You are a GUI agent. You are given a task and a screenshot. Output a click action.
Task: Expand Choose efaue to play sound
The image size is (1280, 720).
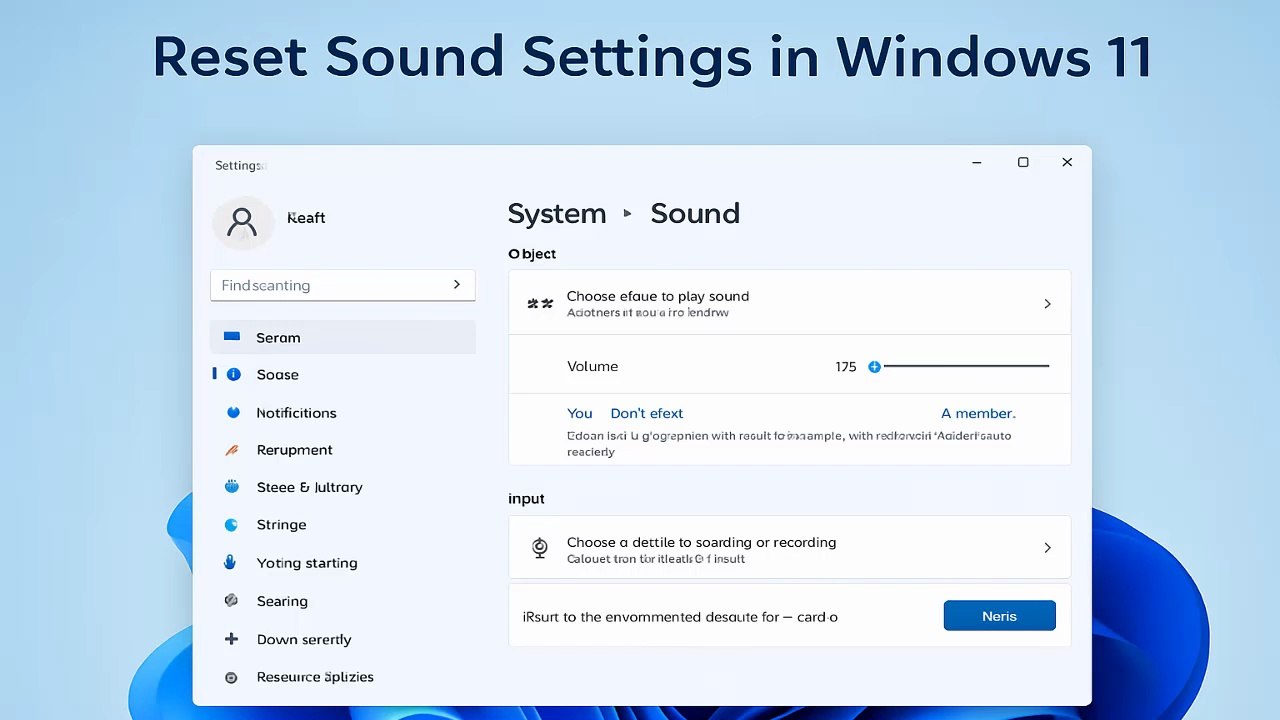[1047, 304]
